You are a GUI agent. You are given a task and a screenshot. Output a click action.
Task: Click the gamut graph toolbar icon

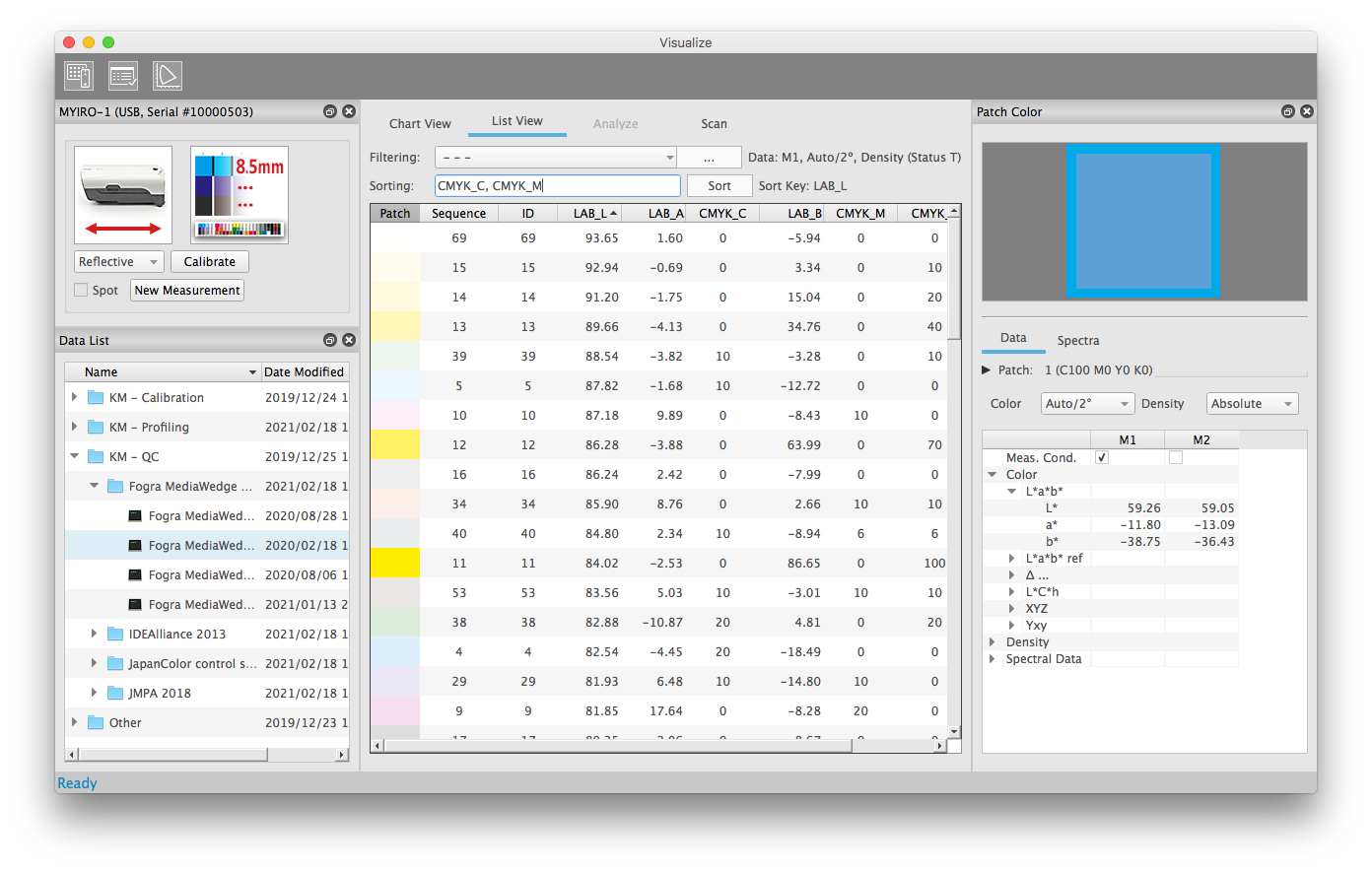[168, 76]
